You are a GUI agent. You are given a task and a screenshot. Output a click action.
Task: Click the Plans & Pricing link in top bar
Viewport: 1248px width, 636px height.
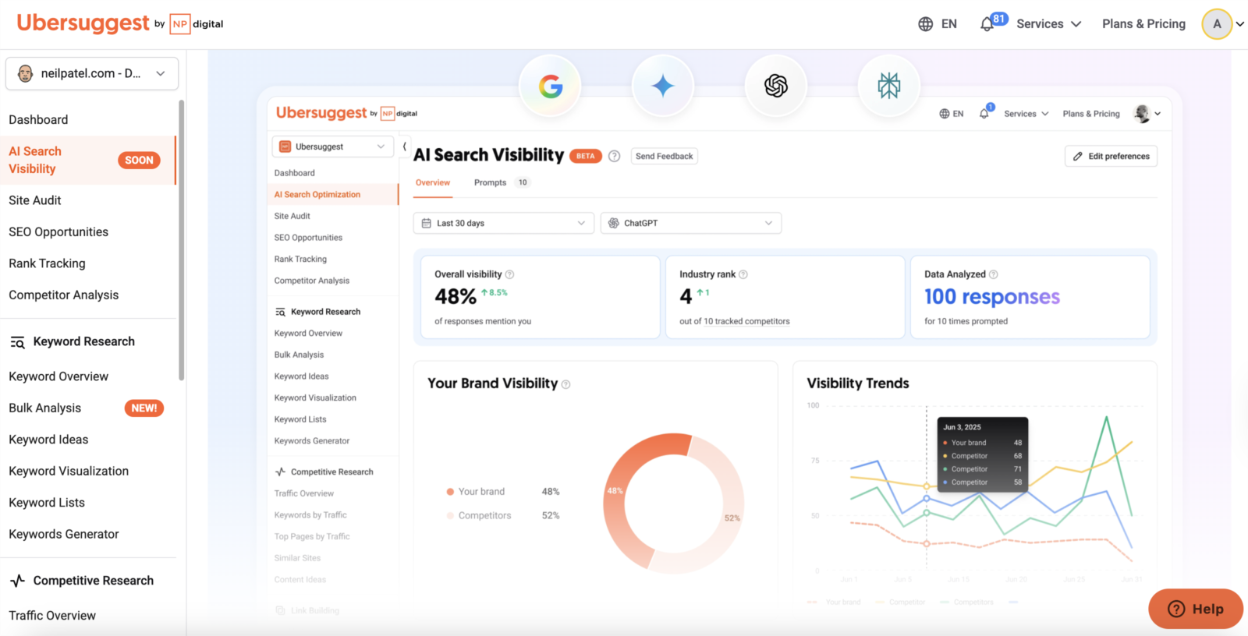pyautogui.click(x=1144, y=24)
